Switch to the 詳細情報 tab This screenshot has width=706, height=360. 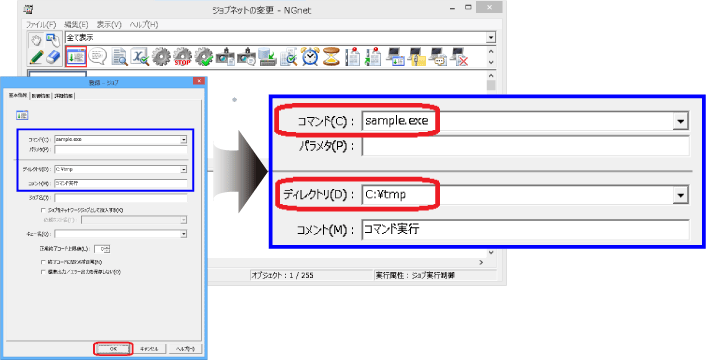tap(64, 96)
